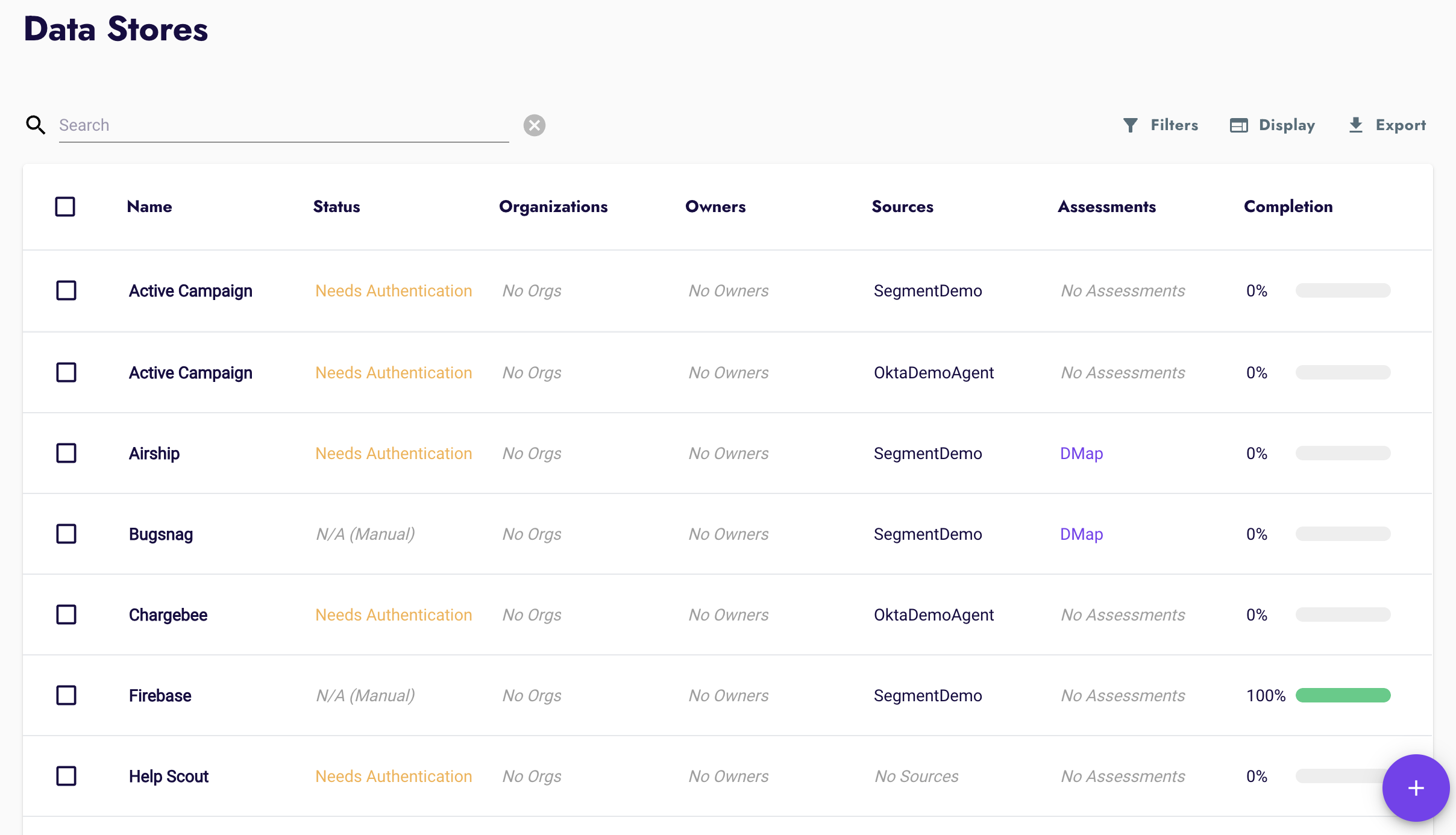Check the Chargebee row checkbox
Screen dimensions: 1456x835
pyautogui.click(x=66, y=615)
